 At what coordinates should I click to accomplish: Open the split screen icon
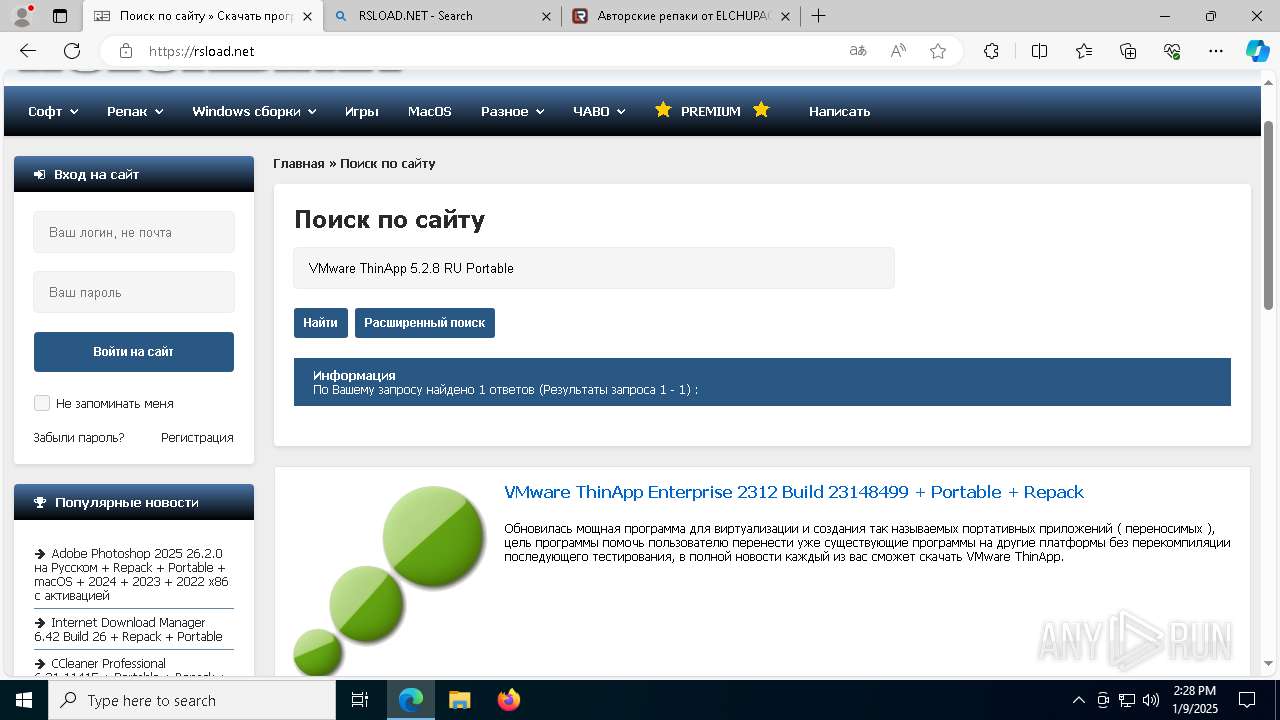point(1039,51)
